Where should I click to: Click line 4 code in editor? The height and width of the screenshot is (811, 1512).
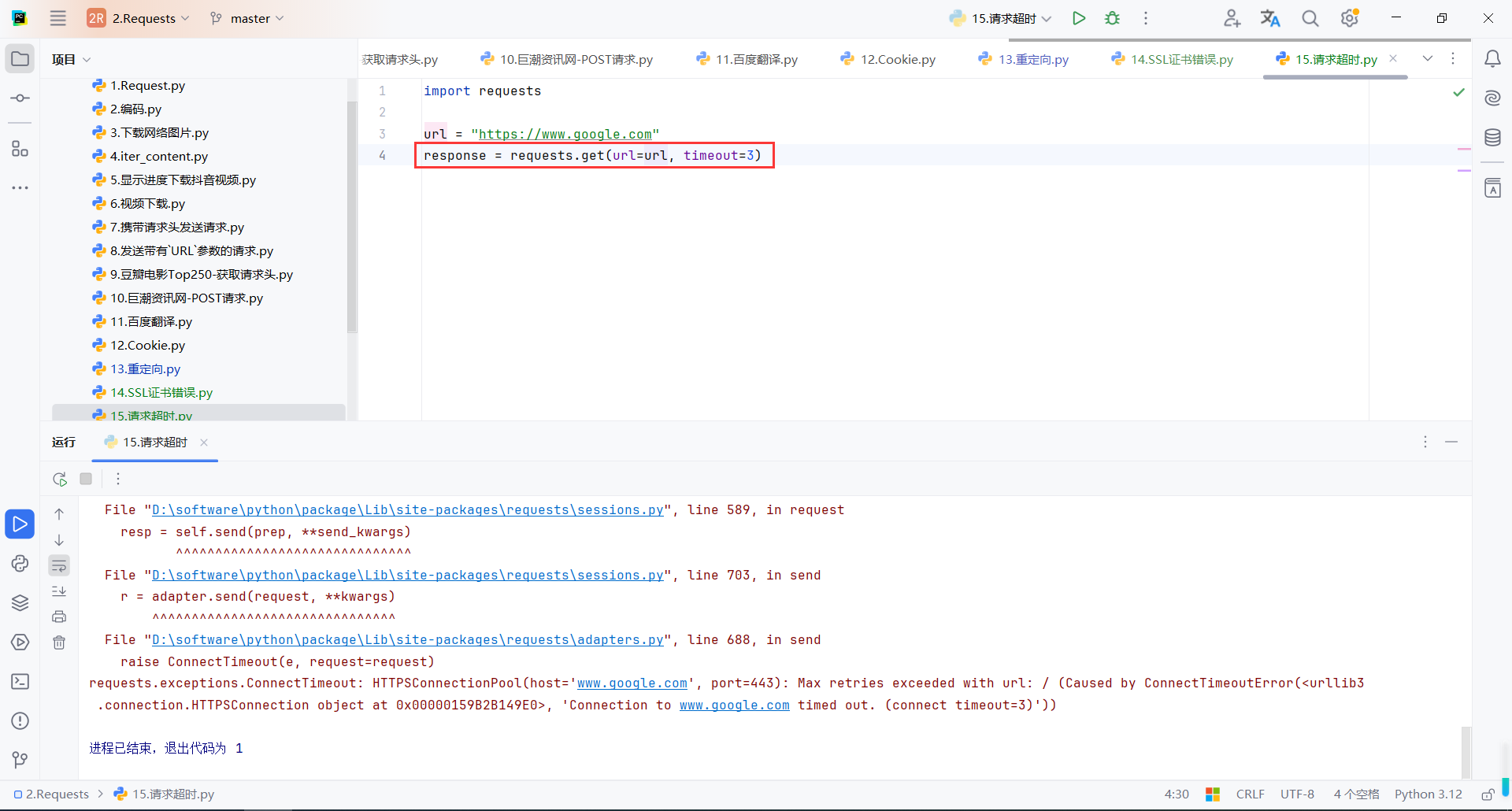(593, 156)
